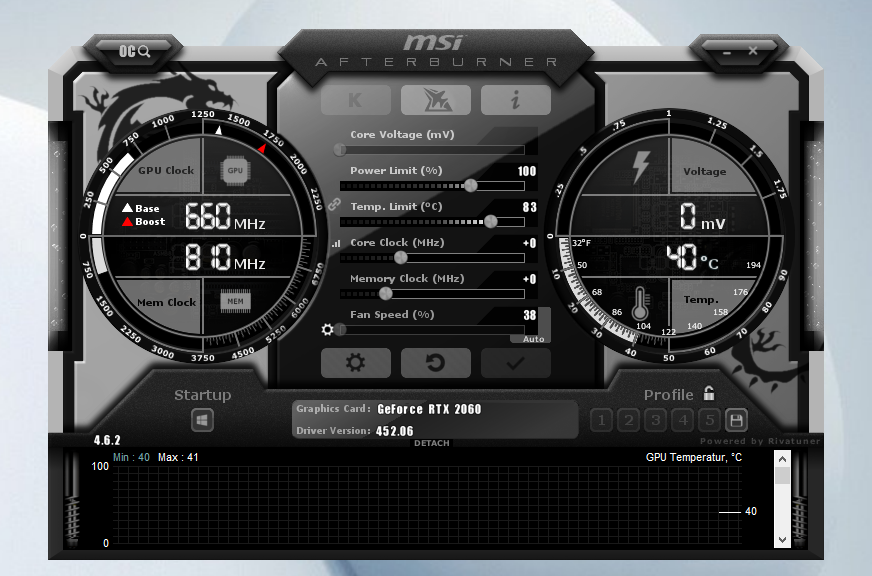Click the GPU Temperatur graph title
The image size is (872, 576).
click(x=693, y=457)
